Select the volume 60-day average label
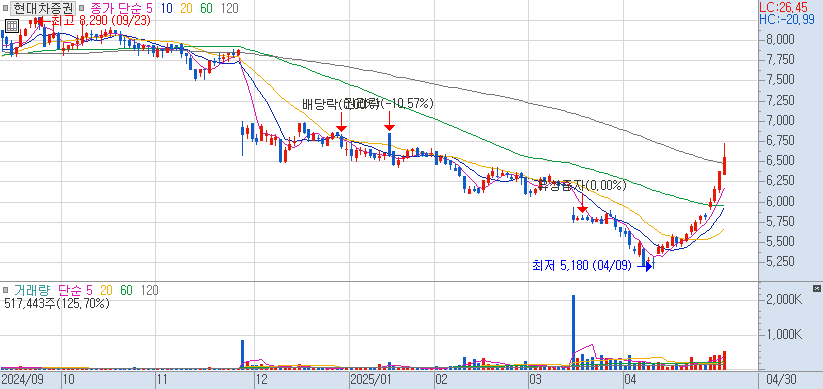Image resolution: width=823 pixels, height=389 pixels. click(x=126, y=290)
